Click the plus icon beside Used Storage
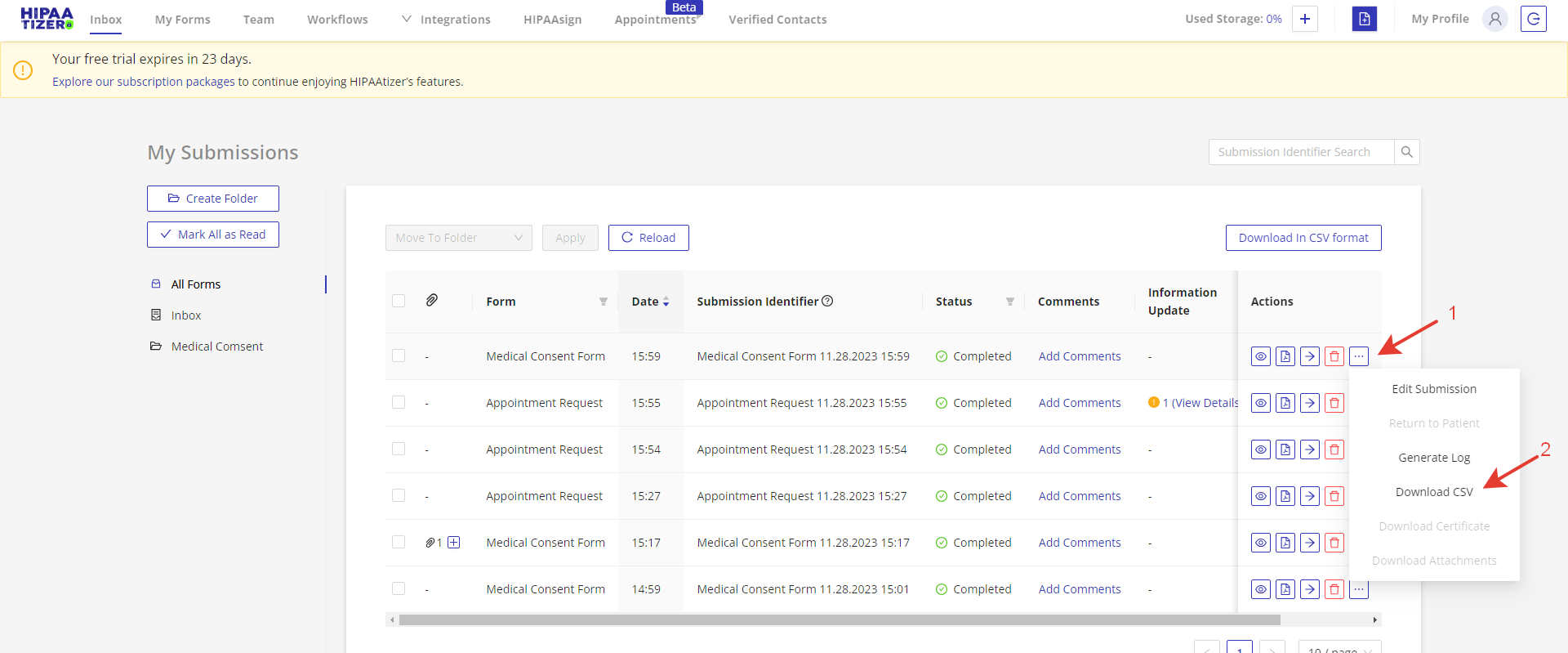Viewport: 1568px width, 653px height. [x=1305, y=19]
